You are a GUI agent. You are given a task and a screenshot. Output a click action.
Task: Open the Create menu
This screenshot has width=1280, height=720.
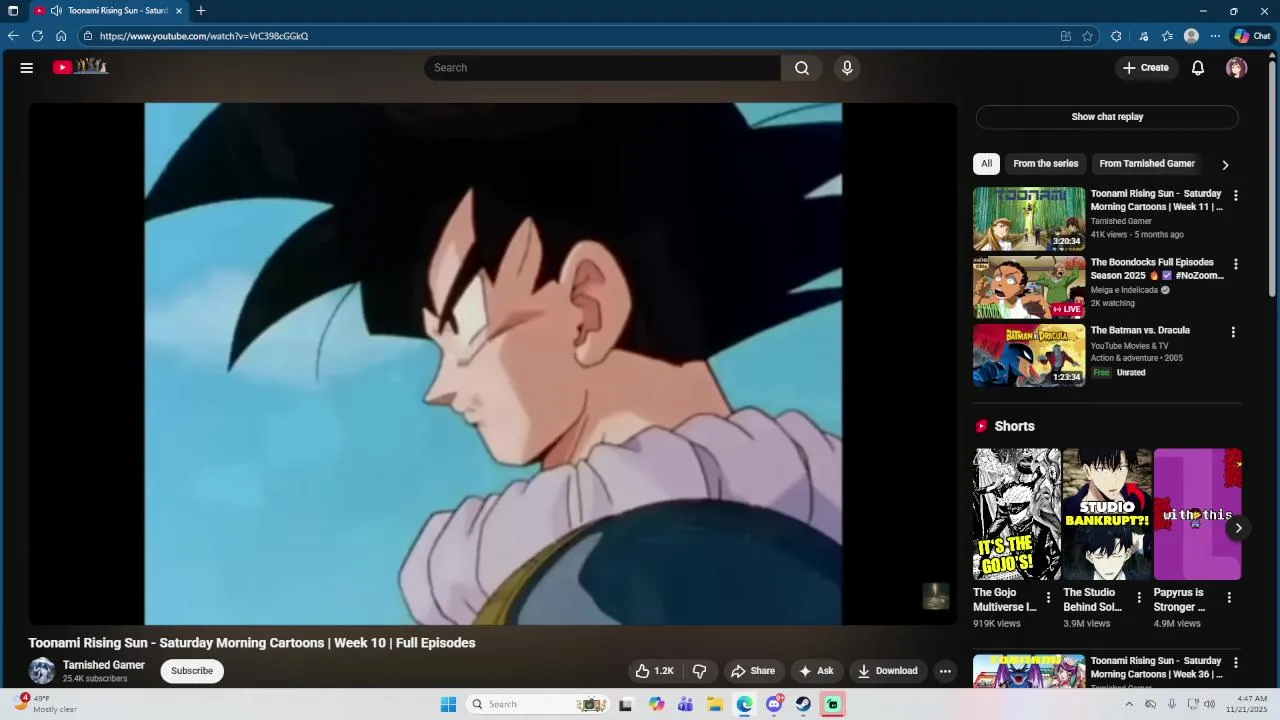click(1146, 68)
